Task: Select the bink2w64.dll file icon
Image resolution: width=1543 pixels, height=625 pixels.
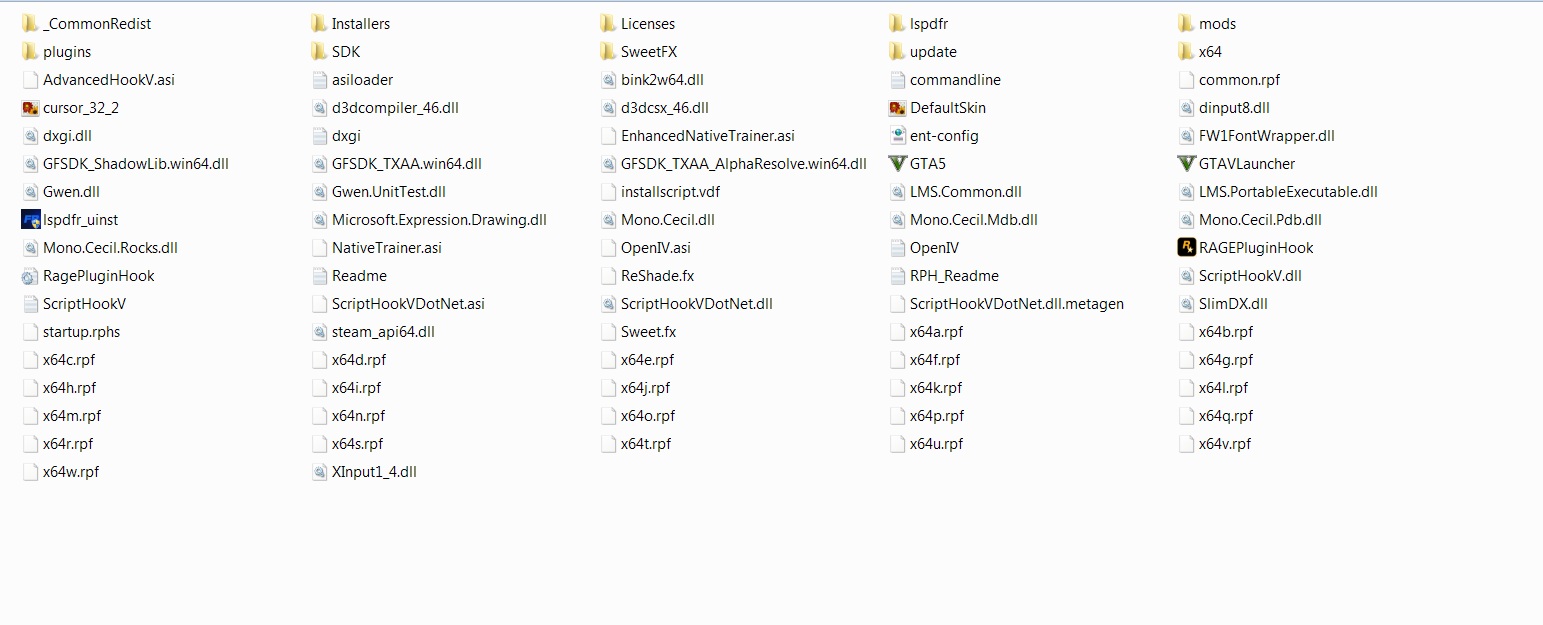Action: 608,79
